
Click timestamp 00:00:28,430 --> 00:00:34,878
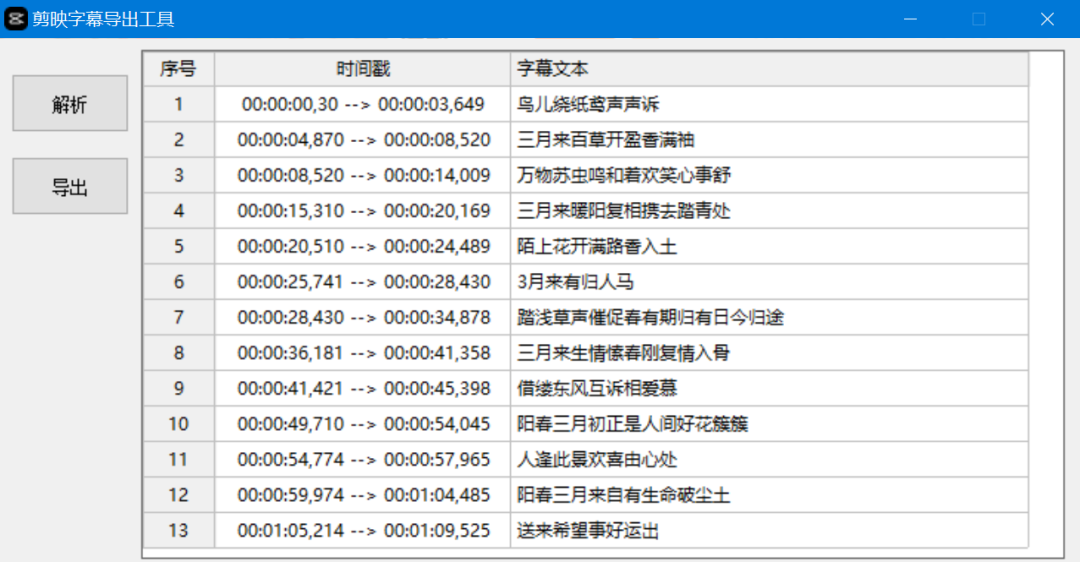[x=364, y=318]
